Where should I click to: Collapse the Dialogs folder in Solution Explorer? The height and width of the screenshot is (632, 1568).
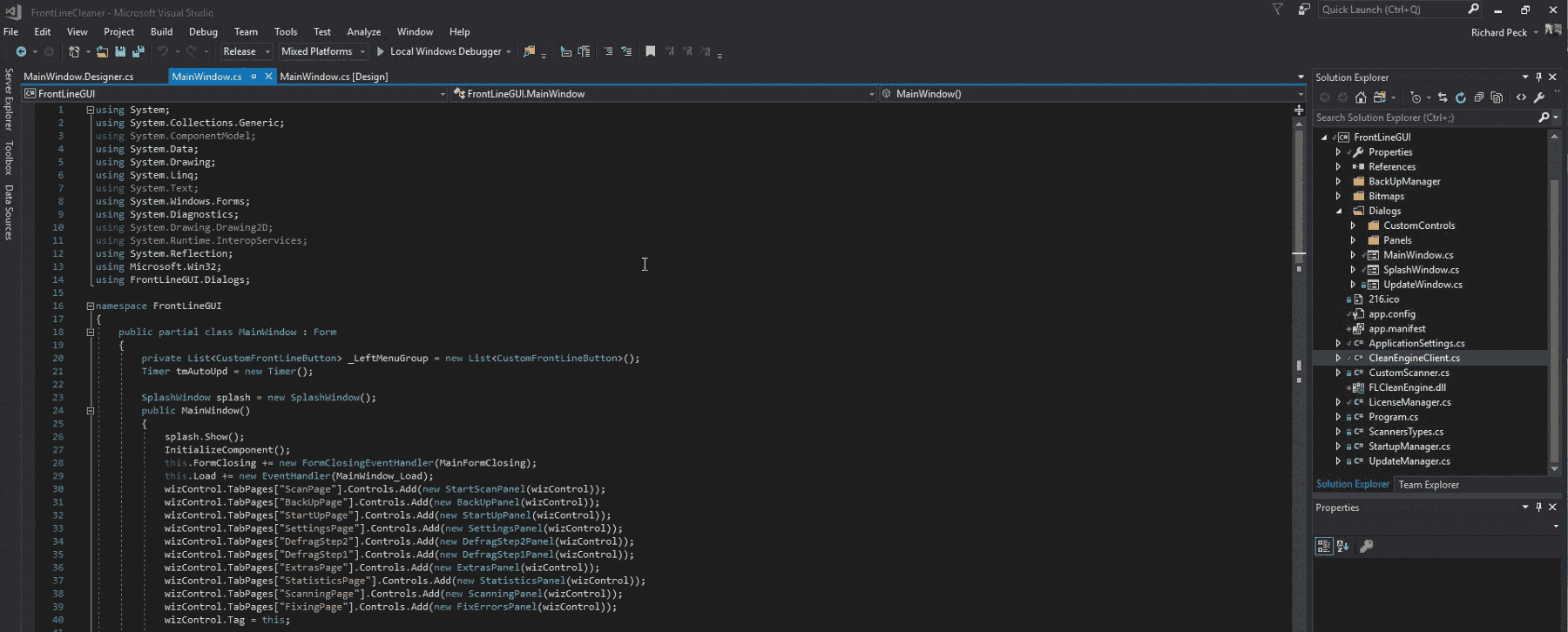[x=1339, y=211]
